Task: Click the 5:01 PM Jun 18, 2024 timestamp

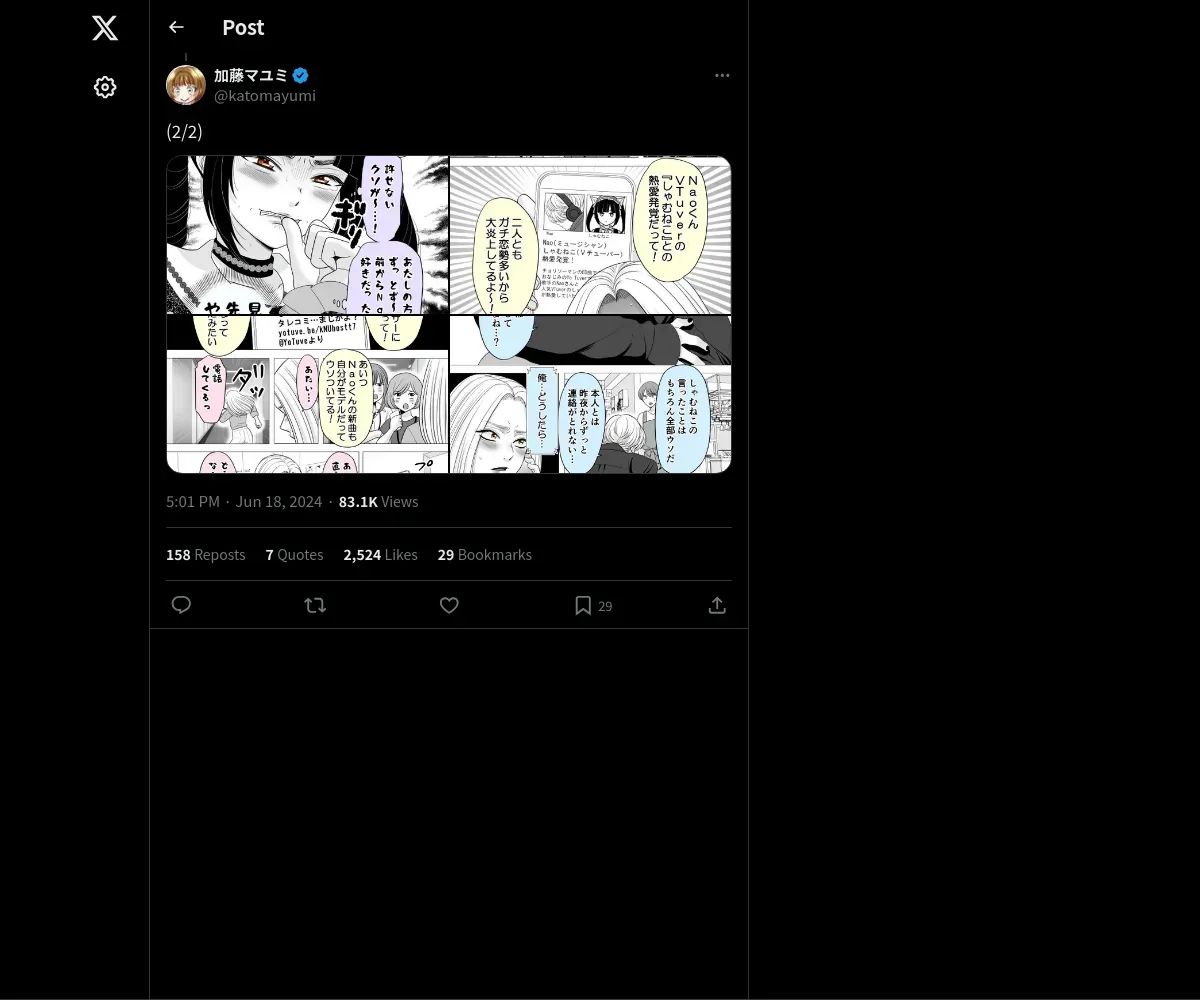Action: click(244, 502)
